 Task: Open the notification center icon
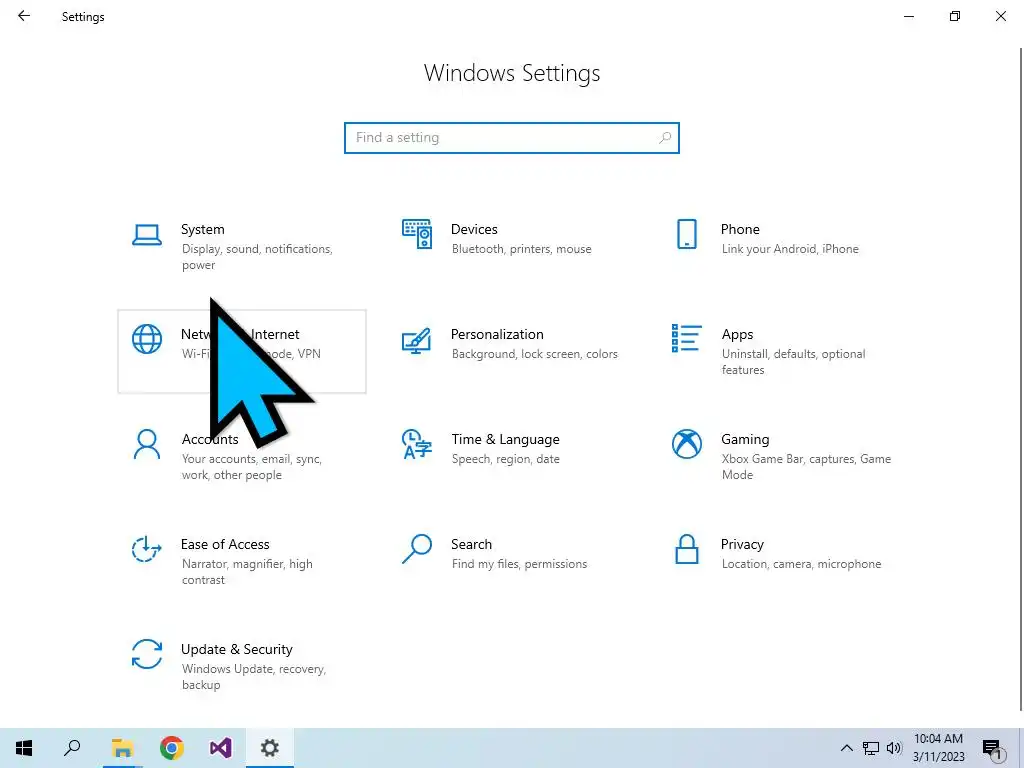pyautogui.click(x=993, y=749)
